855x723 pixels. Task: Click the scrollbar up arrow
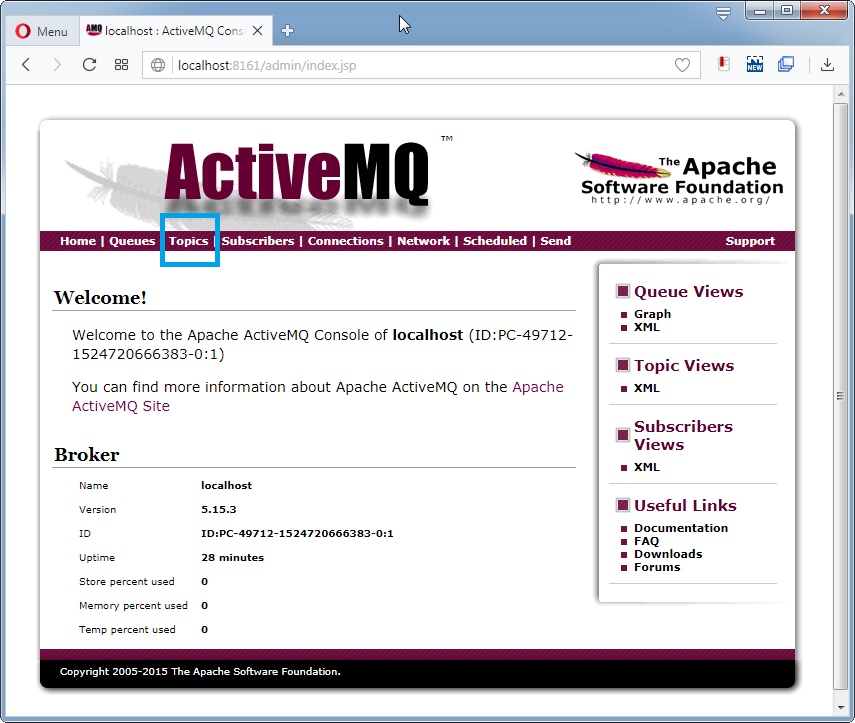tap(841, 94)
